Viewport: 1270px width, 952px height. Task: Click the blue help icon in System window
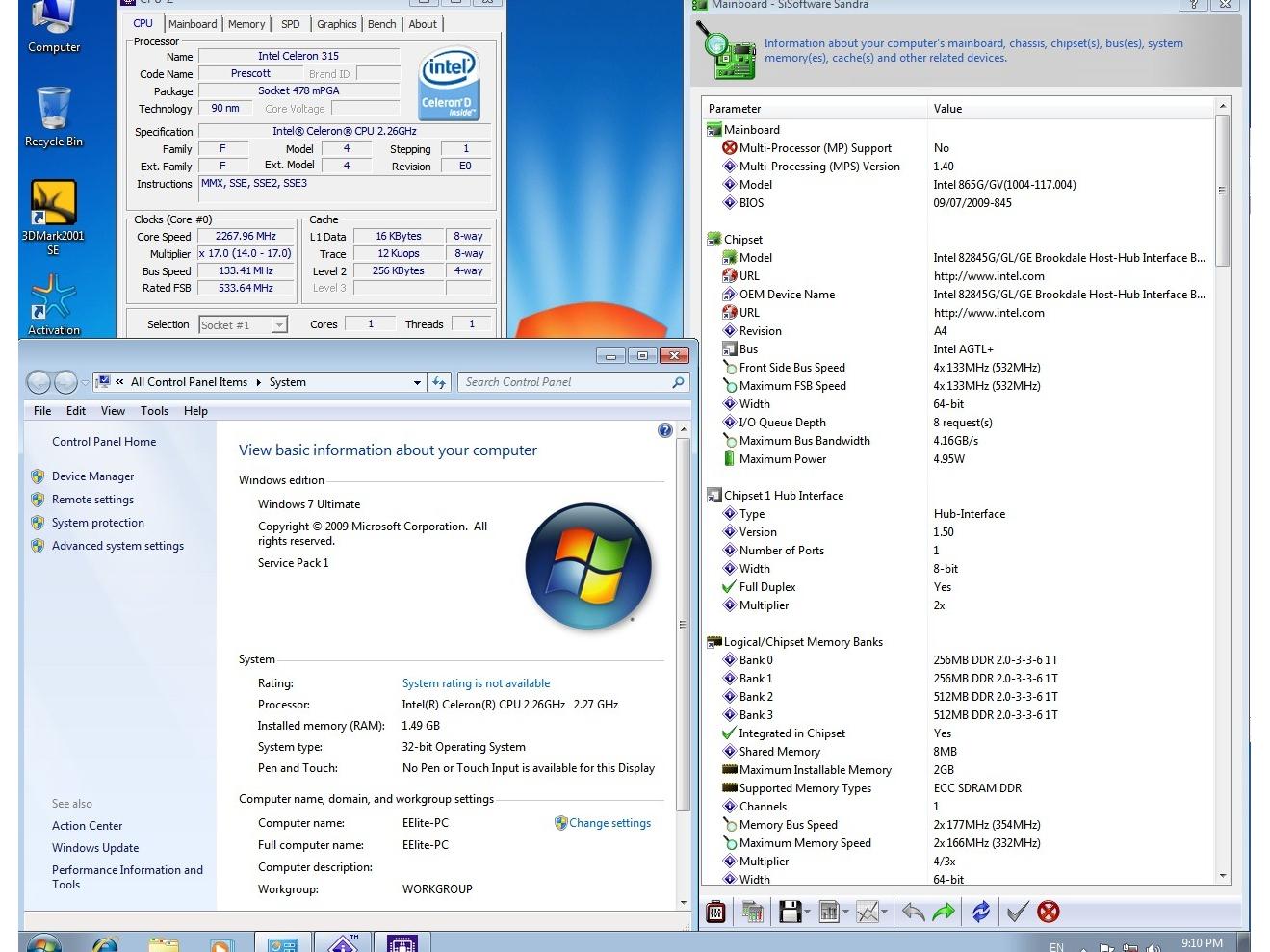[x=664, y=430]
